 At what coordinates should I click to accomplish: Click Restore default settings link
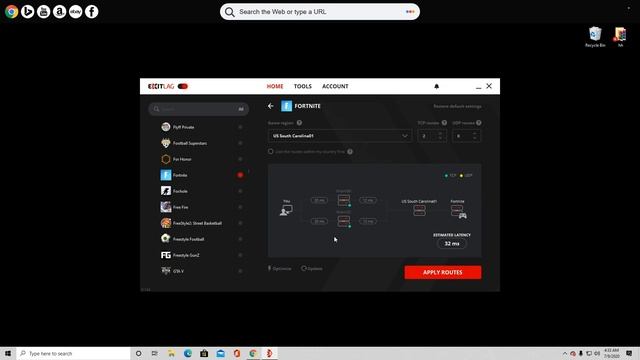[457, 106]
